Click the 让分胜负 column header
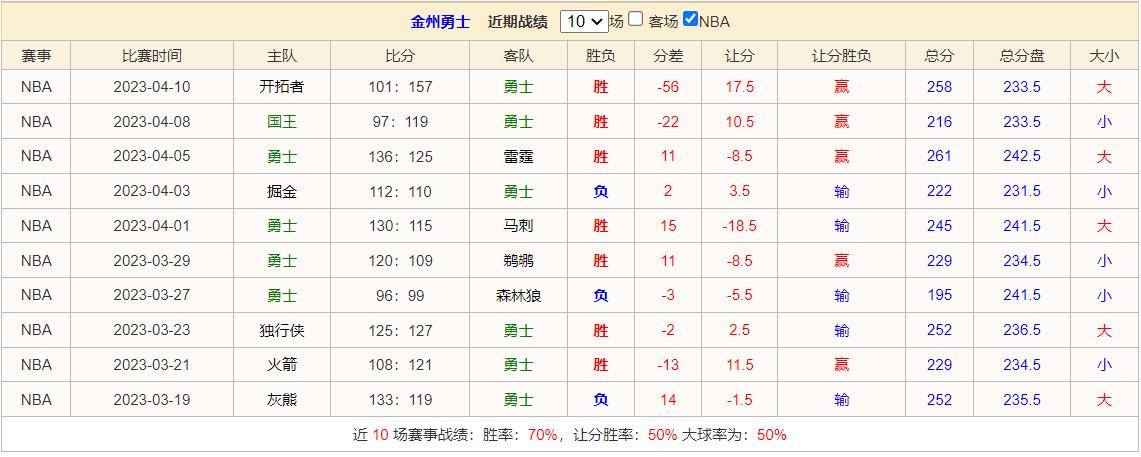 click(841, 55)
